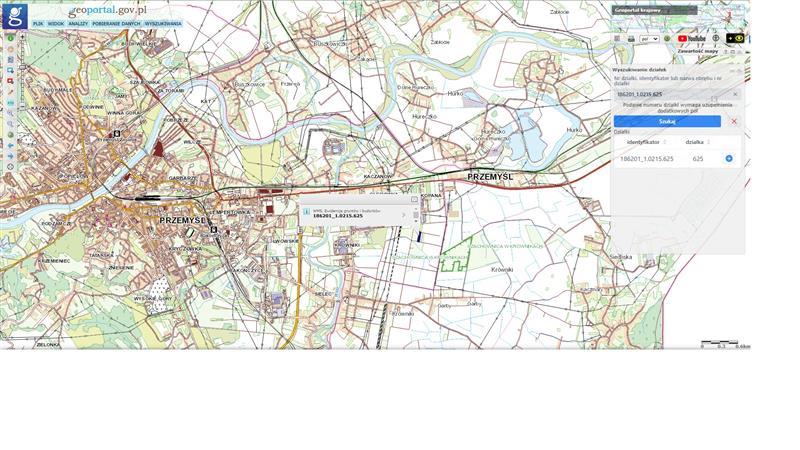Open the PLIK menu

[x=38, y=23]
